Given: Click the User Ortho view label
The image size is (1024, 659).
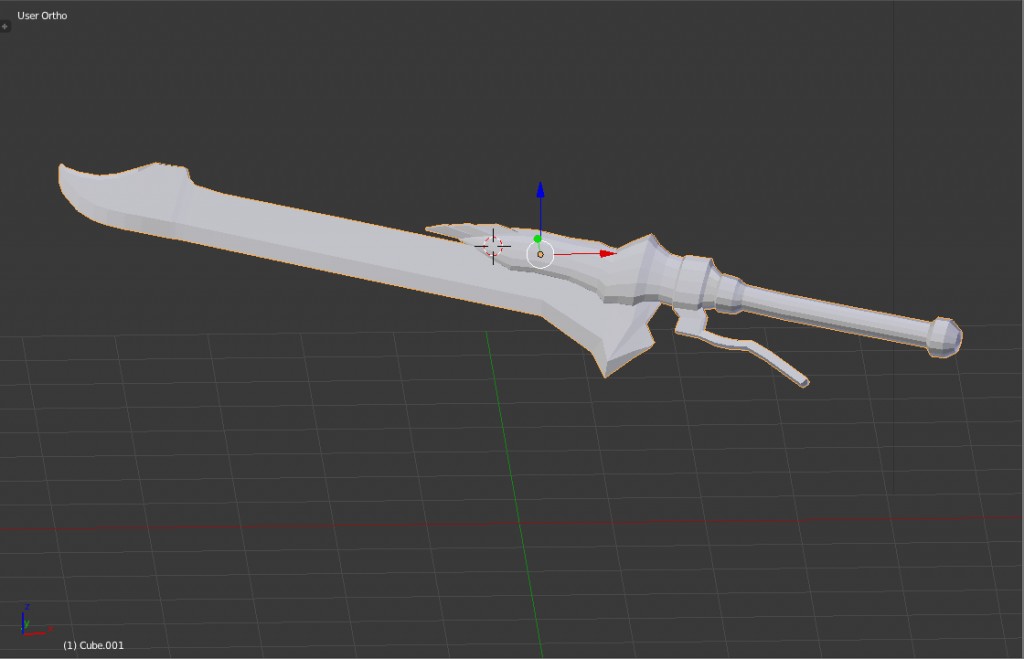Looking at the screenshot, I should click(42, 16).
